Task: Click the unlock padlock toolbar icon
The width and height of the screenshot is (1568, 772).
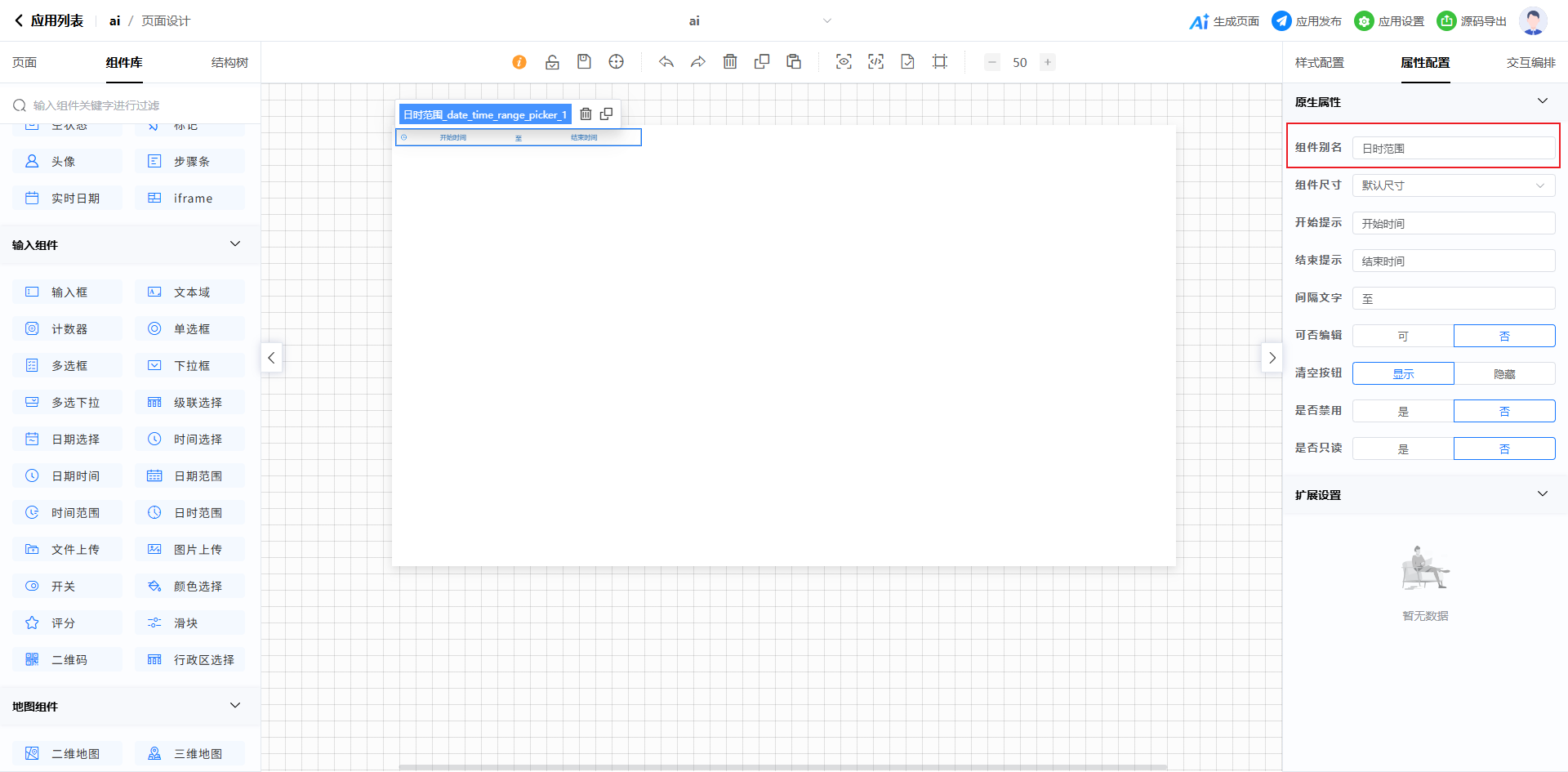Action: click(552, 62)
